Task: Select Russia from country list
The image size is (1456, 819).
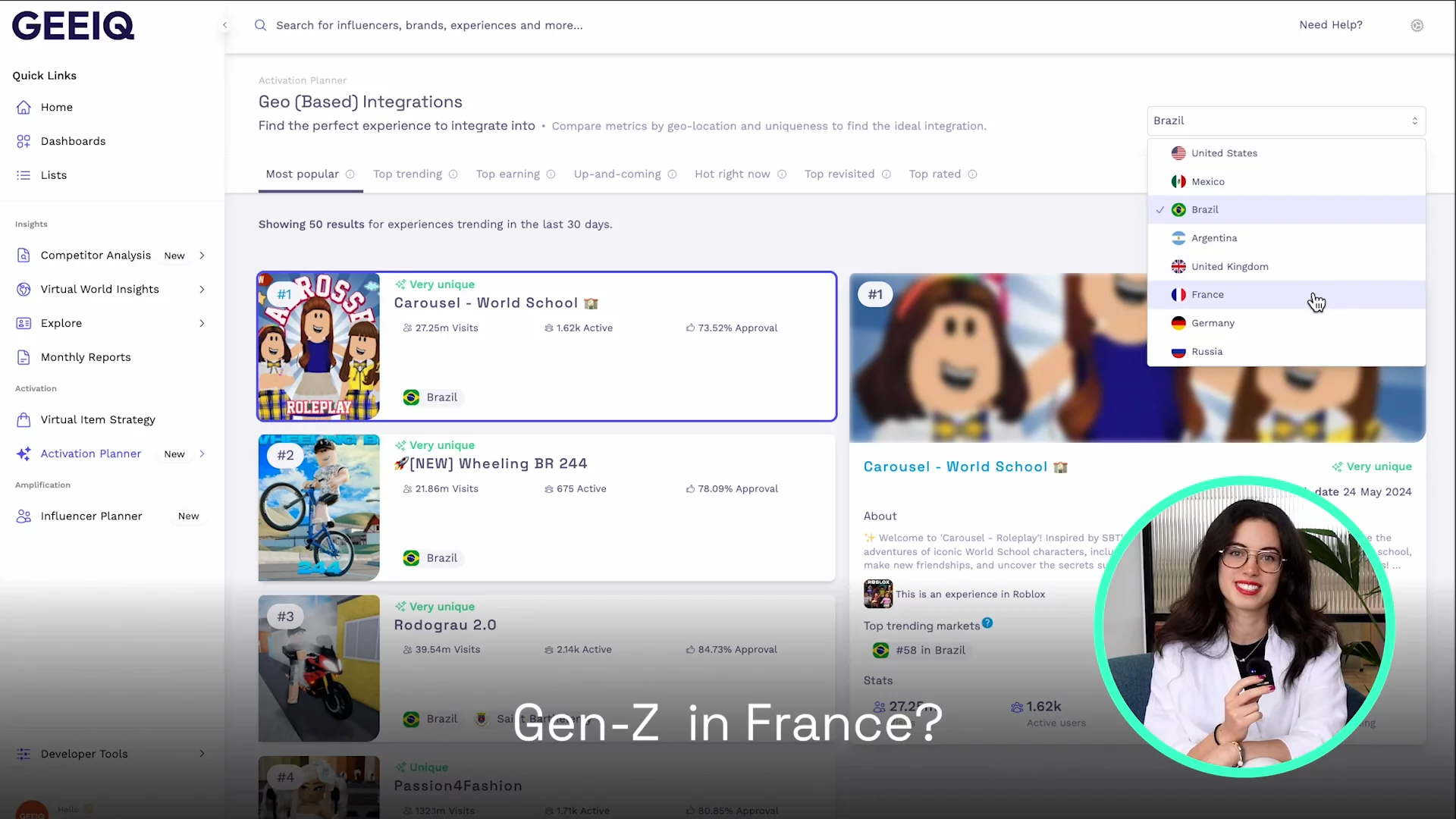Action: pyautogui.click(x=1286, y=352)
